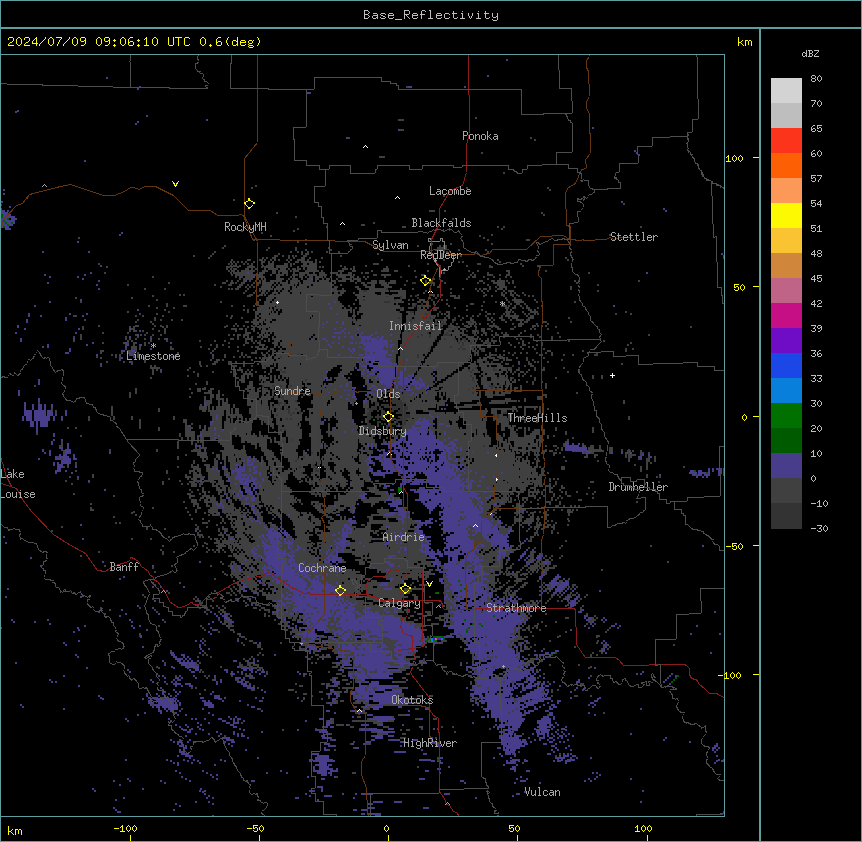This screenshot has width=862, height=842.
Task: Select the Airdrie city label
Action: coord(404,537)
